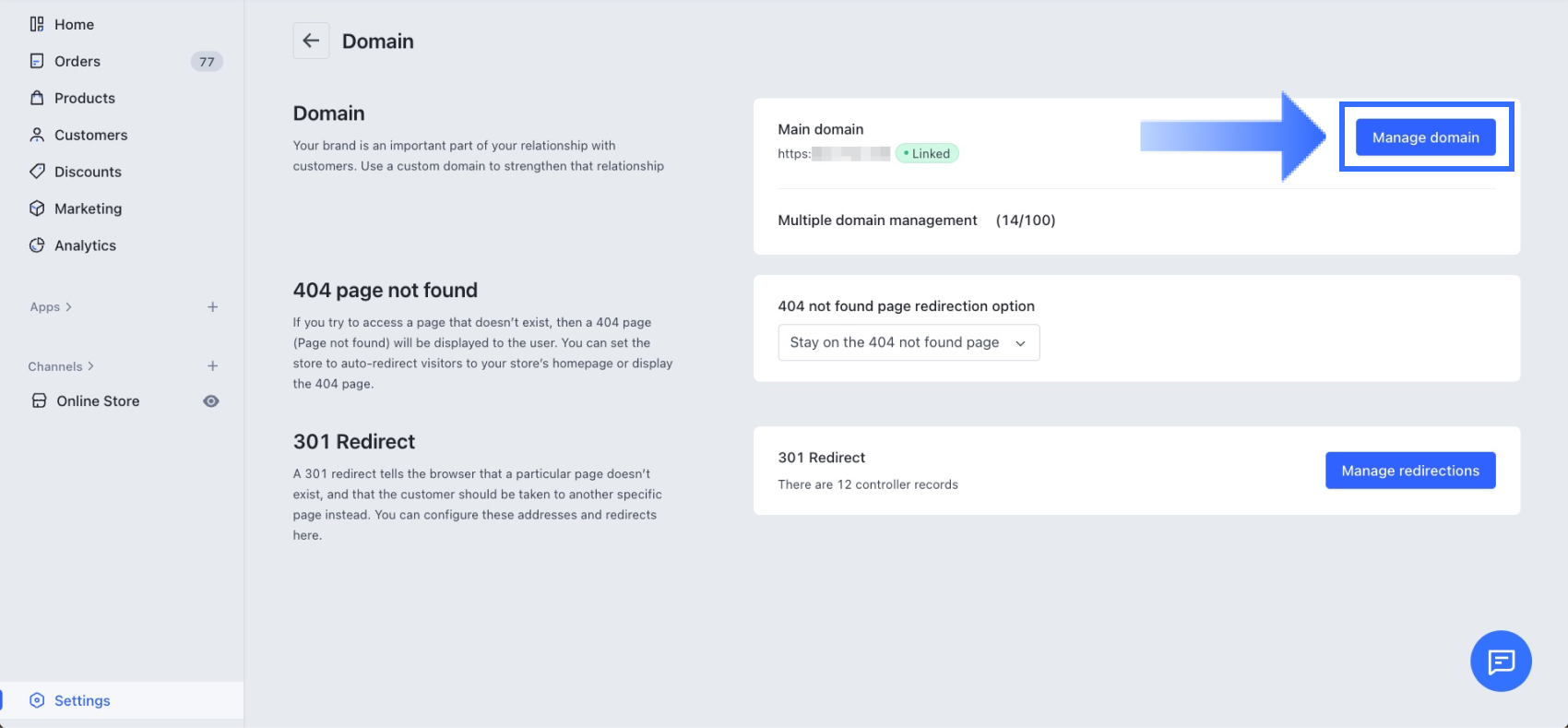The image size is (1568, 728).
Task: Expand the Channels section chevron
Action: click(90, 366)
